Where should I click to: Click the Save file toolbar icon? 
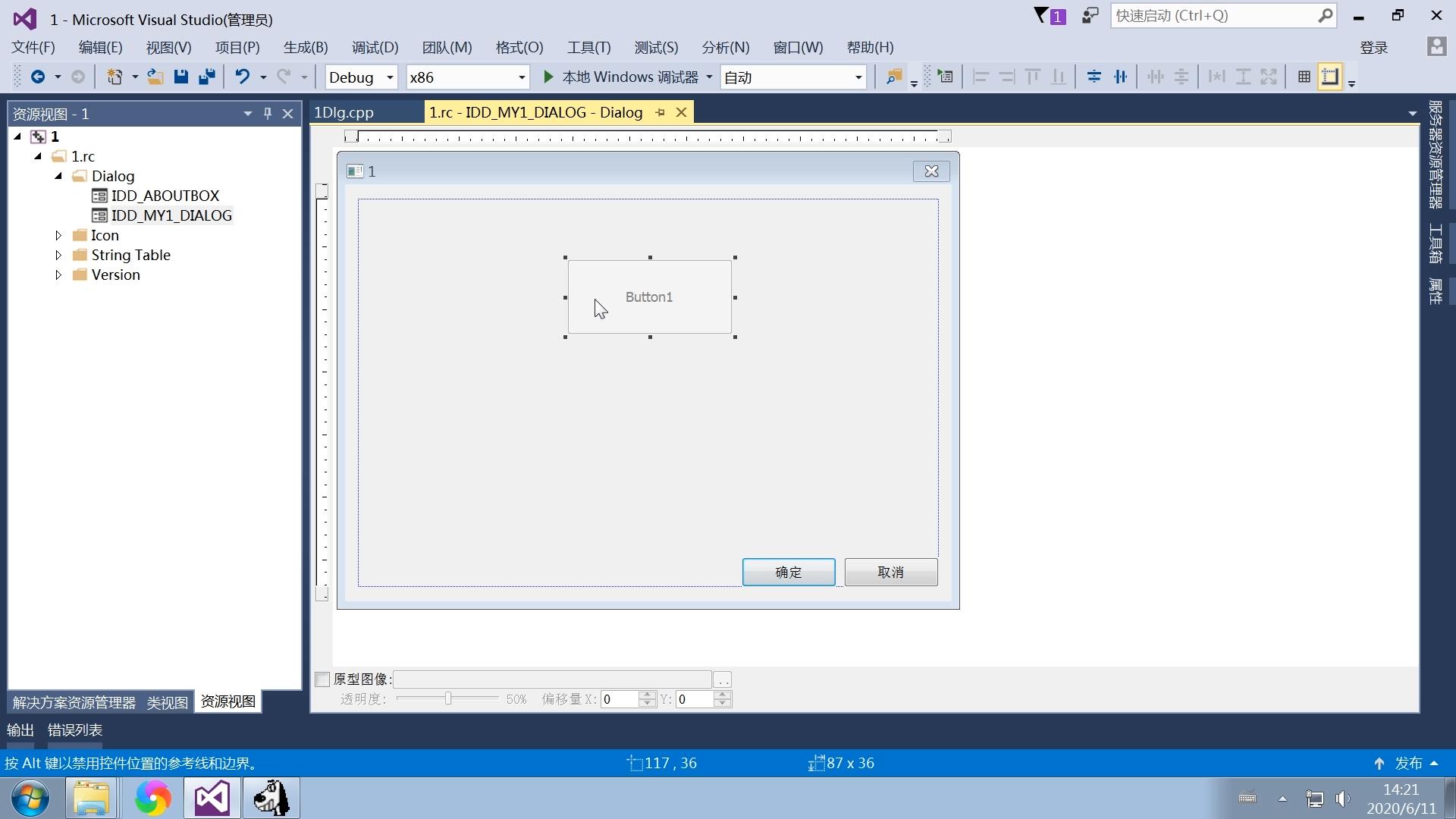180,77
